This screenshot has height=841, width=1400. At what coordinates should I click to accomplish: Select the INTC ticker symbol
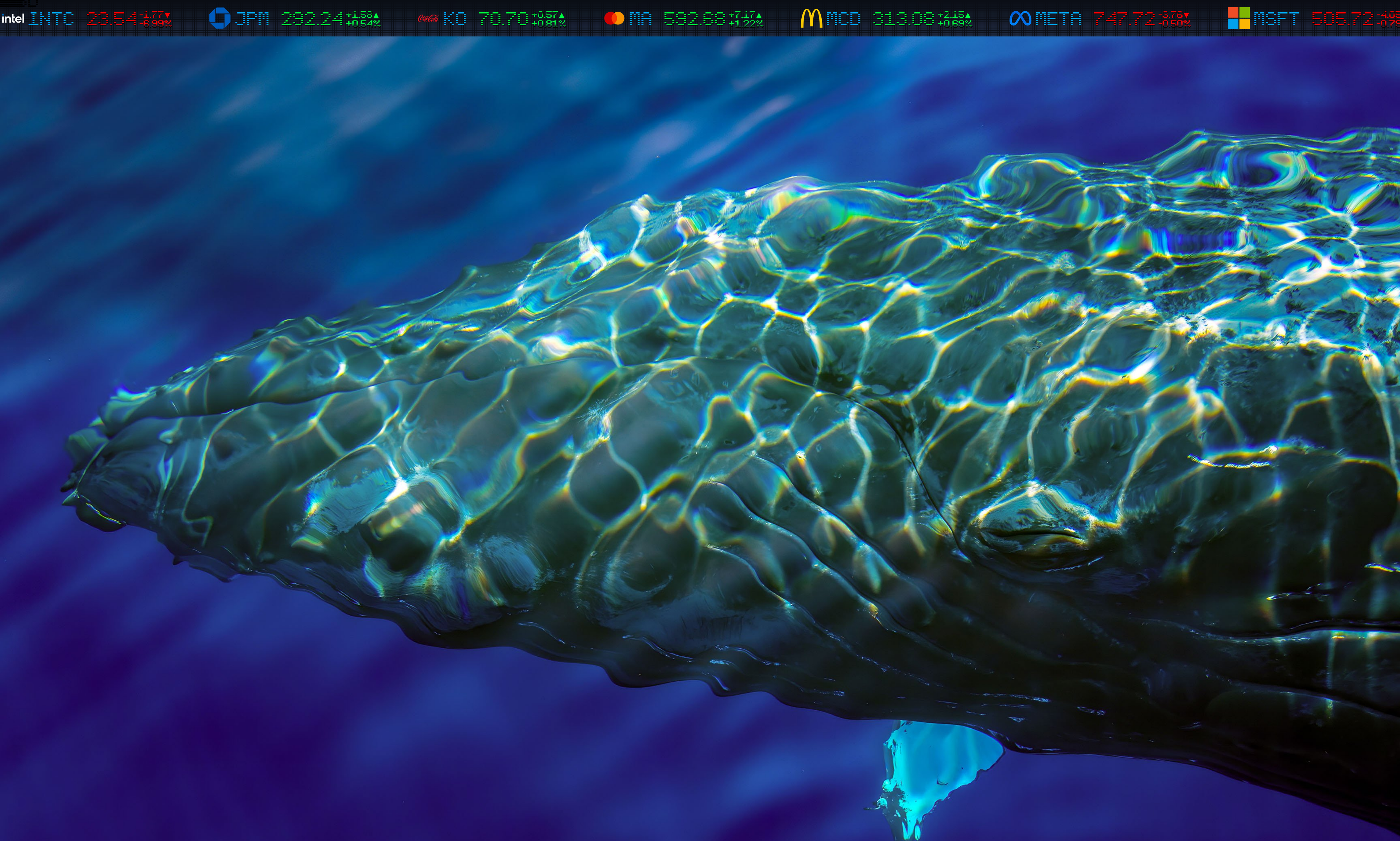coord(51,19)
